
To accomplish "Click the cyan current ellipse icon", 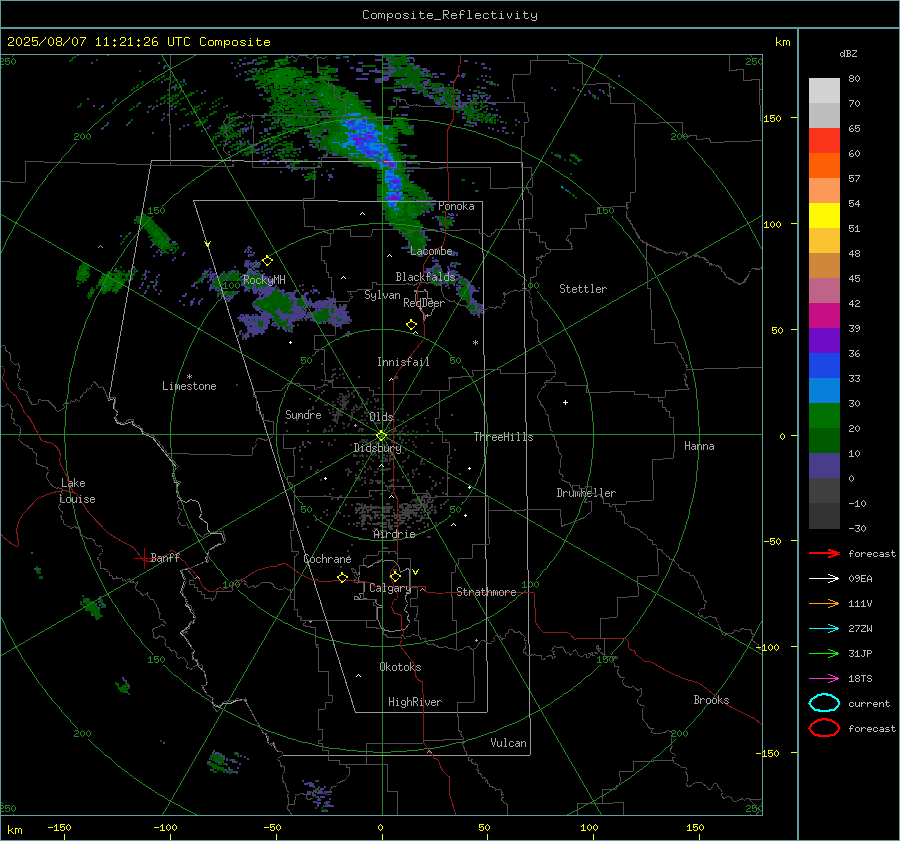I will click(x=824, y=703).
